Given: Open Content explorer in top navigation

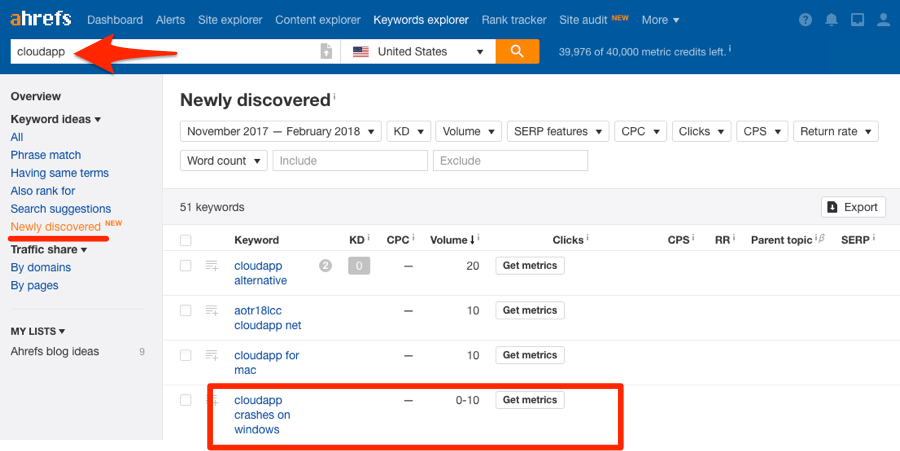Looking at the screenshot, I should pos(318,20).
